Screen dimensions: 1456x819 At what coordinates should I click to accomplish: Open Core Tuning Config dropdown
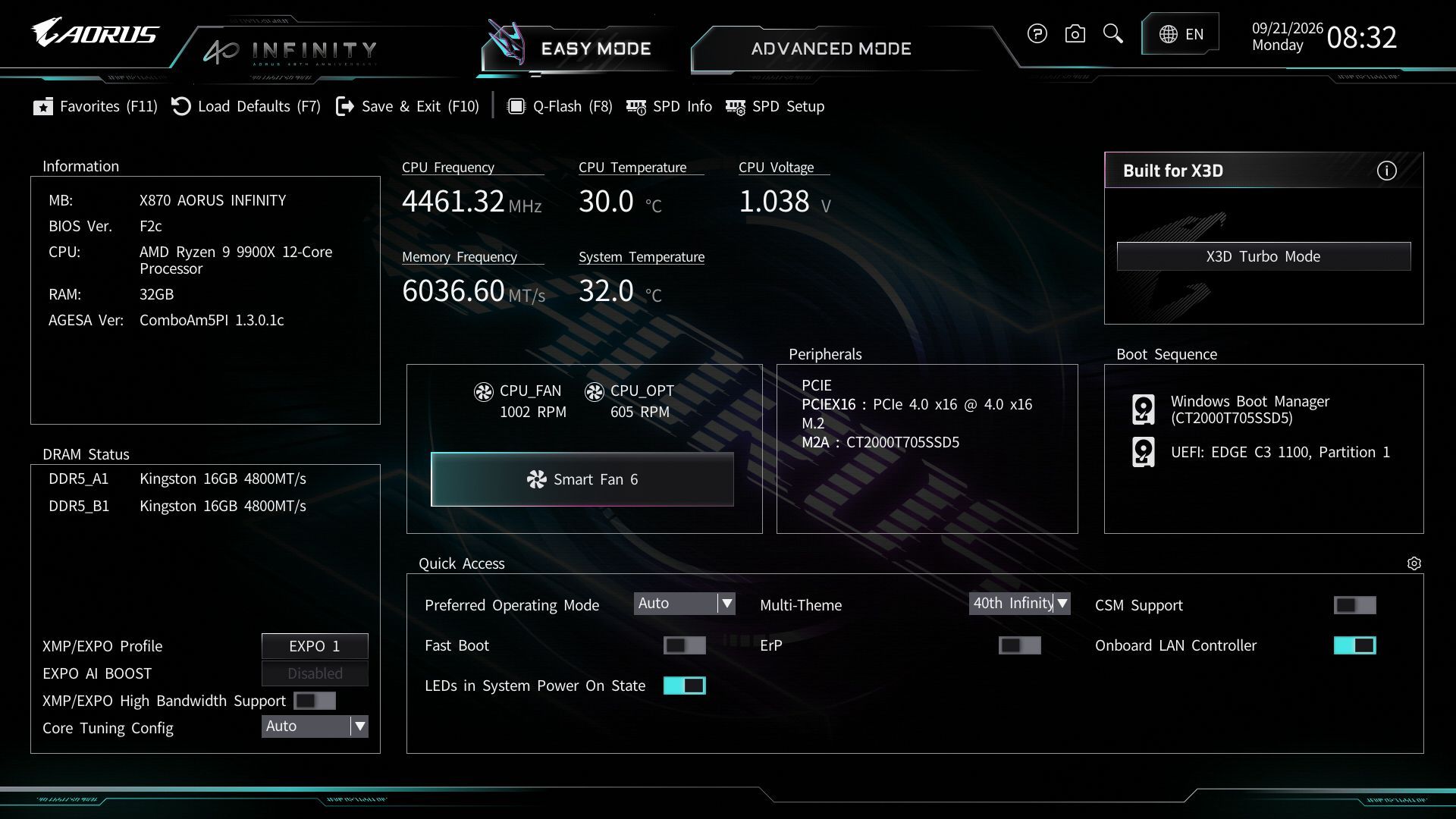pos(315,726)
